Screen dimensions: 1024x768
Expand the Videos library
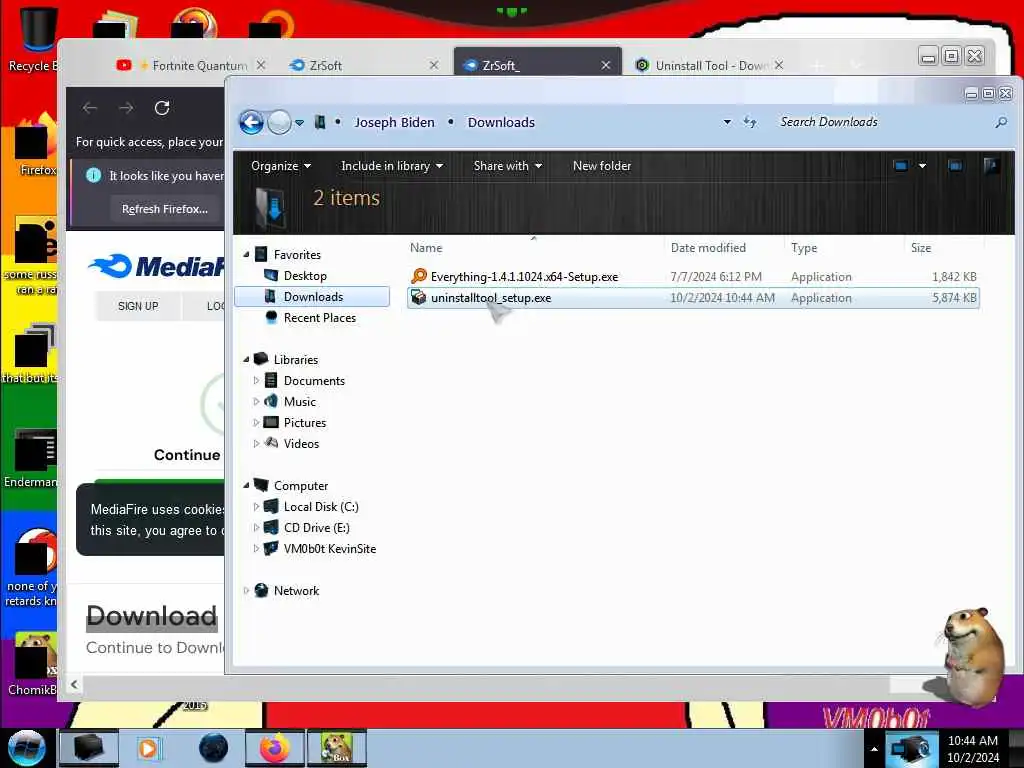[256, 443]
